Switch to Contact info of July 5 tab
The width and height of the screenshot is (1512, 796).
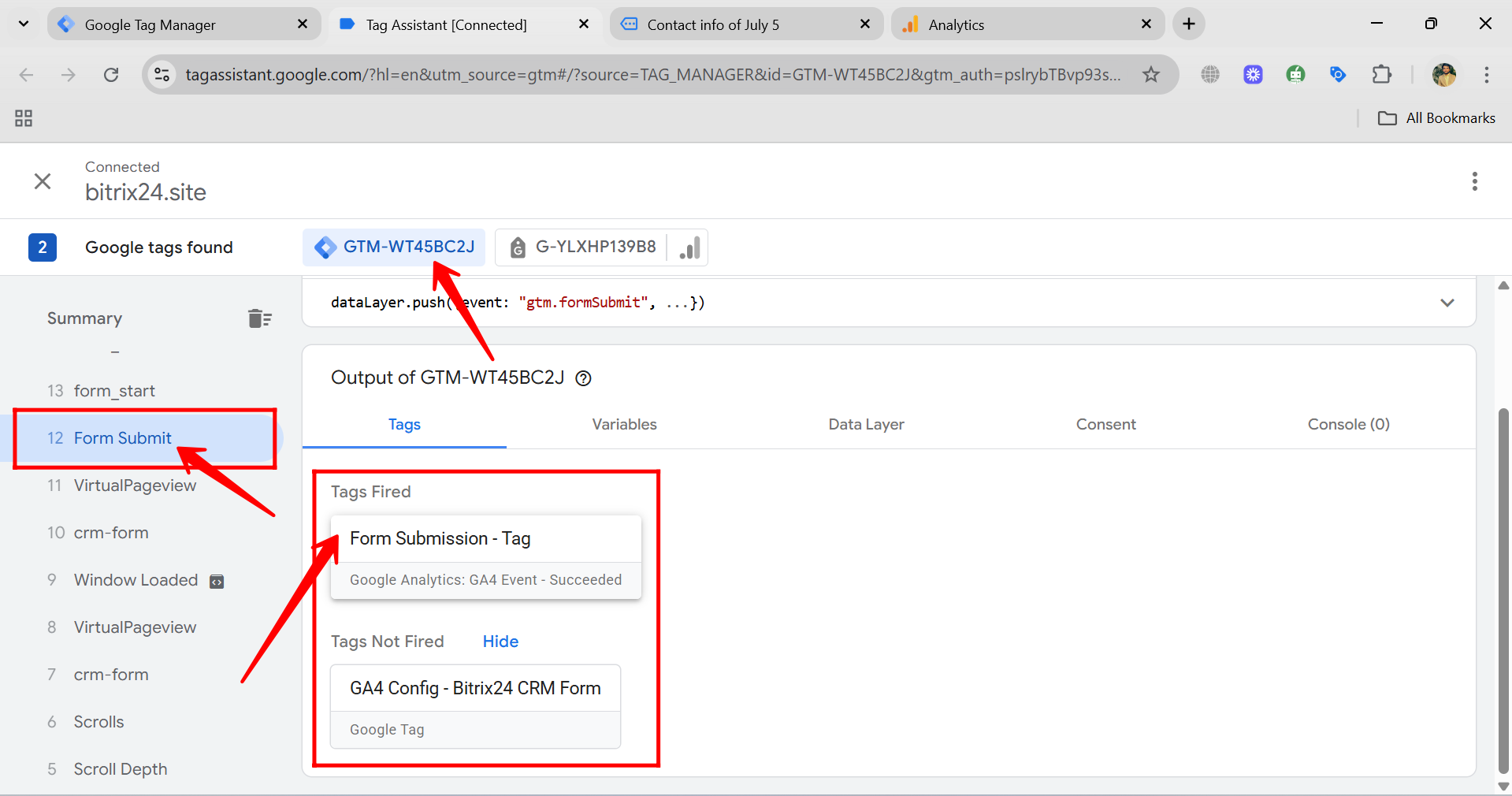(x=745, y=24)
